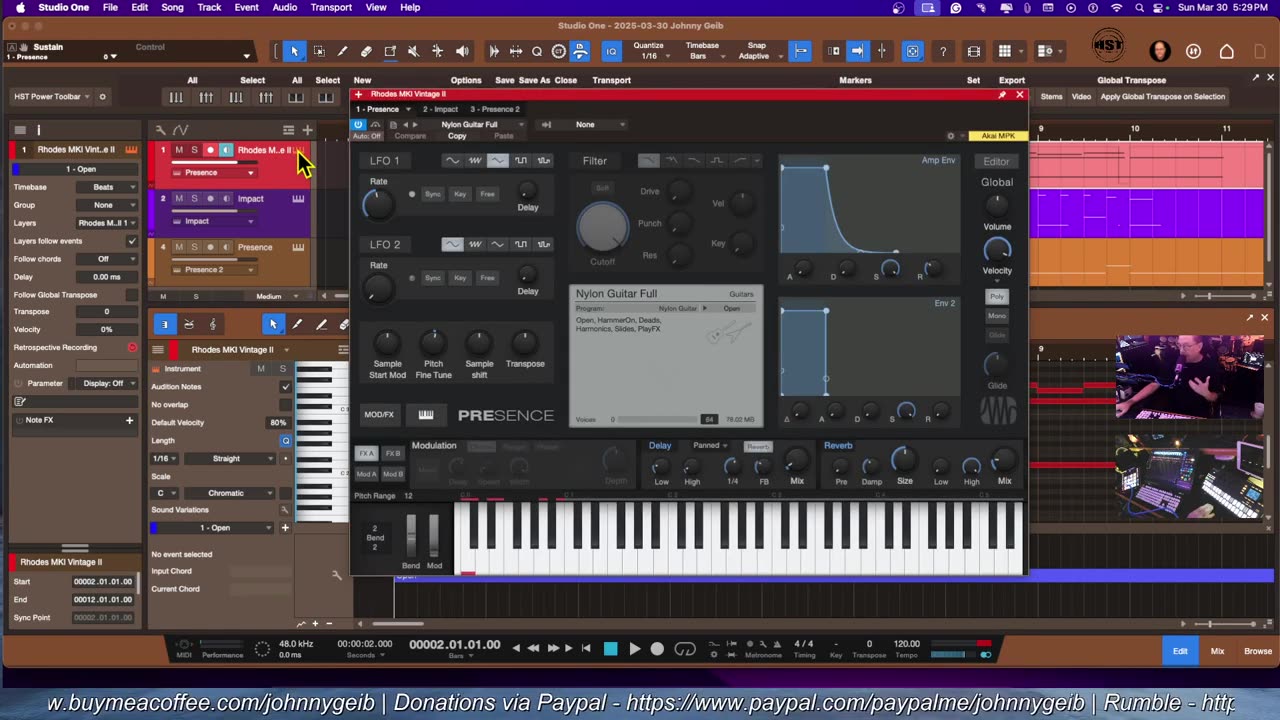
Task: Open the Audio menu
Action: point(285,7)
